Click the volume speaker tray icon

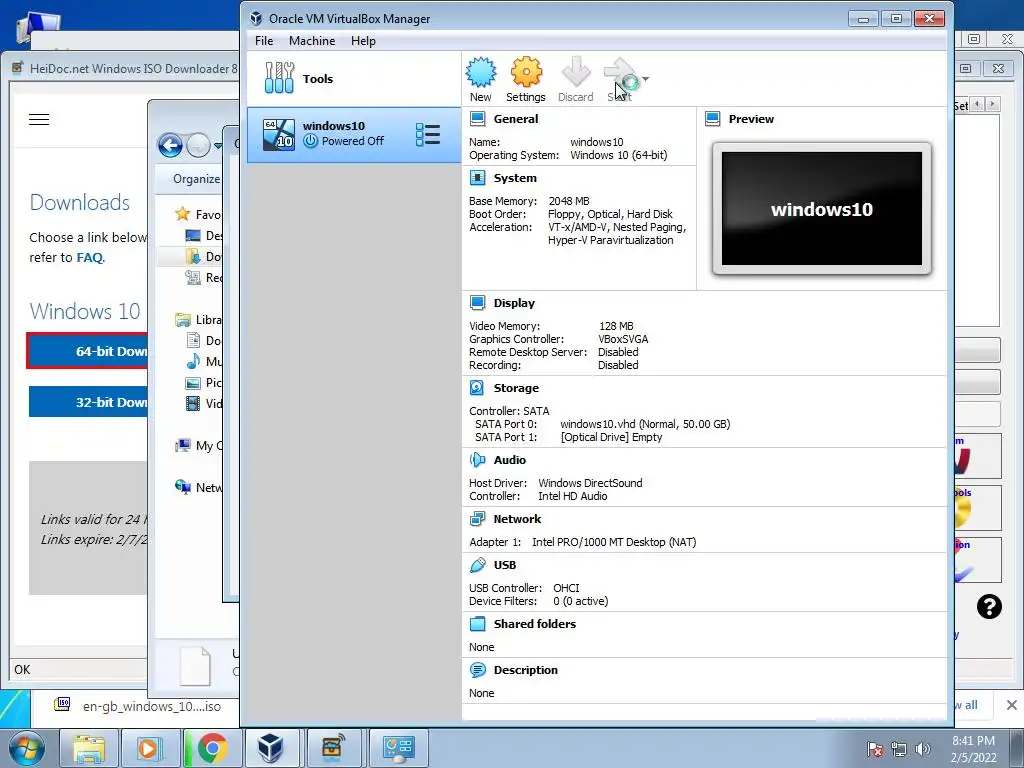click(x=923, y=749)
